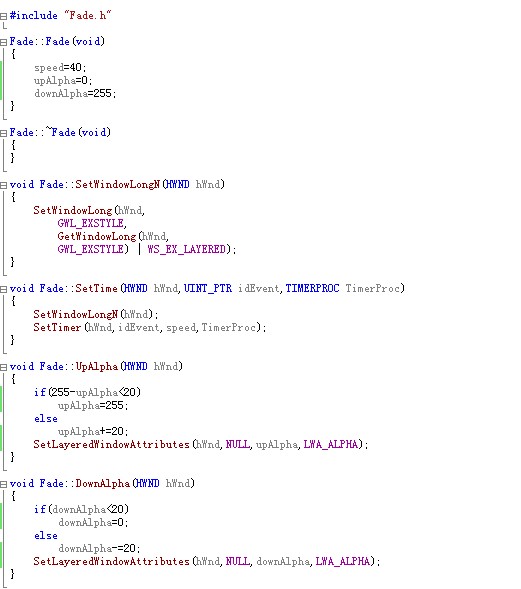The image size is (521, 589).
Task: Collapse the Fade::DownAlpha function block
Action: point(3,484)
